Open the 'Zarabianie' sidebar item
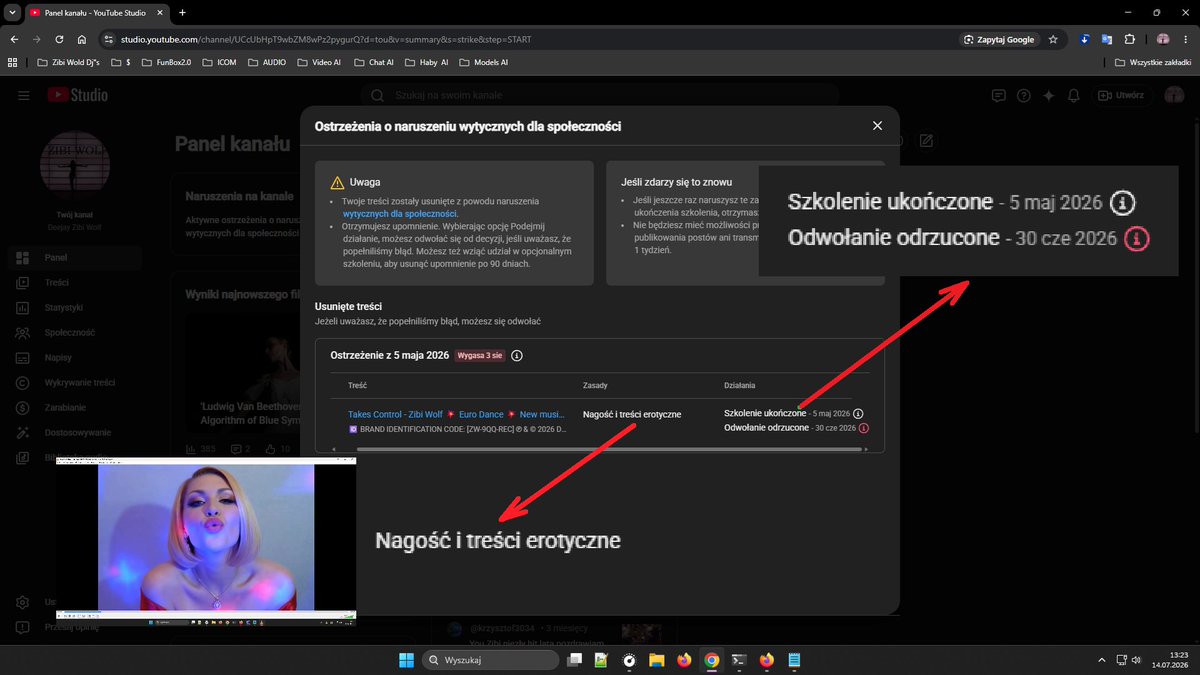Image resolution: width=1200 pixels, height=675 pixels. 75,408
